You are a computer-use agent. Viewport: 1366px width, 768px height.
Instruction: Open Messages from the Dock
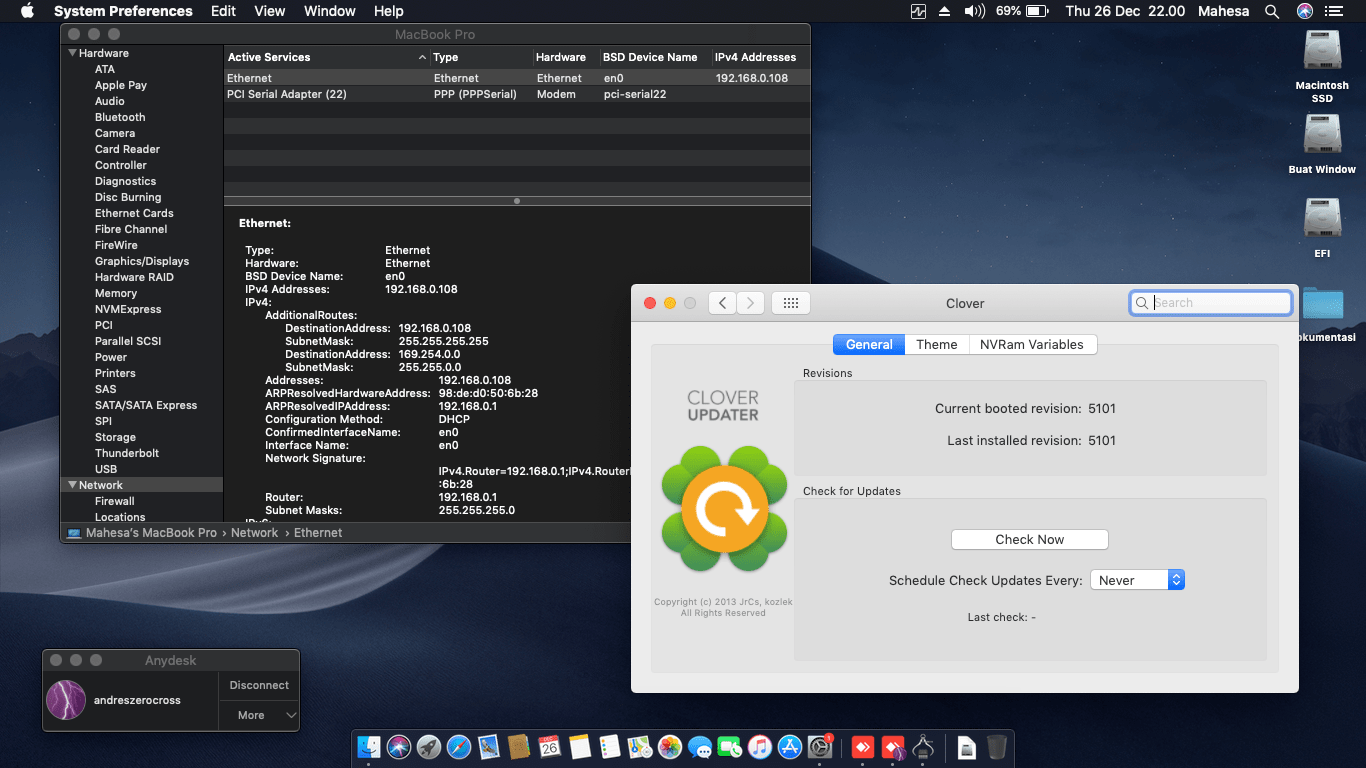700,746
